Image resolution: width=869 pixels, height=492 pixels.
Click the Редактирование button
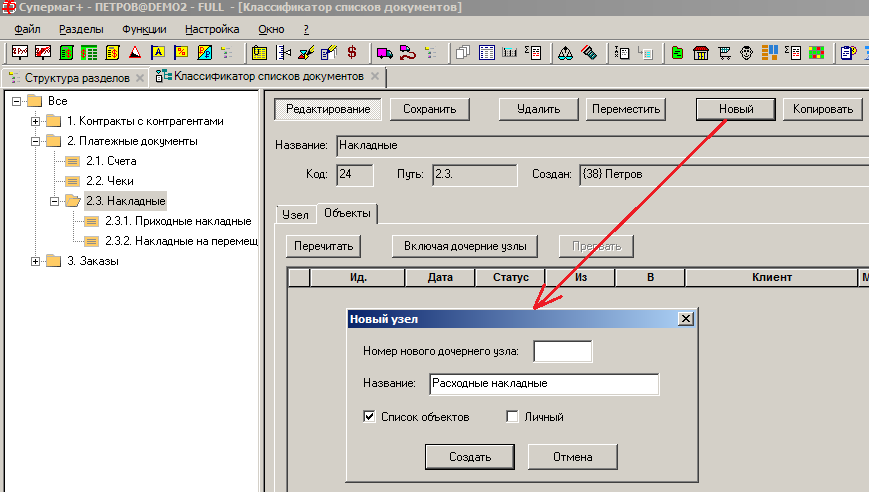[328, 109]
